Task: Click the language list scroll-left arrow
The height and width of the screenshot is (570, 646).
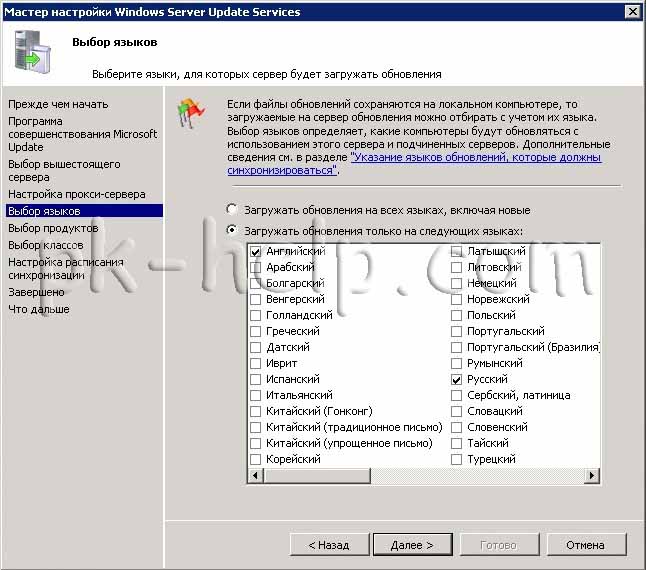Action: (255, 475)
